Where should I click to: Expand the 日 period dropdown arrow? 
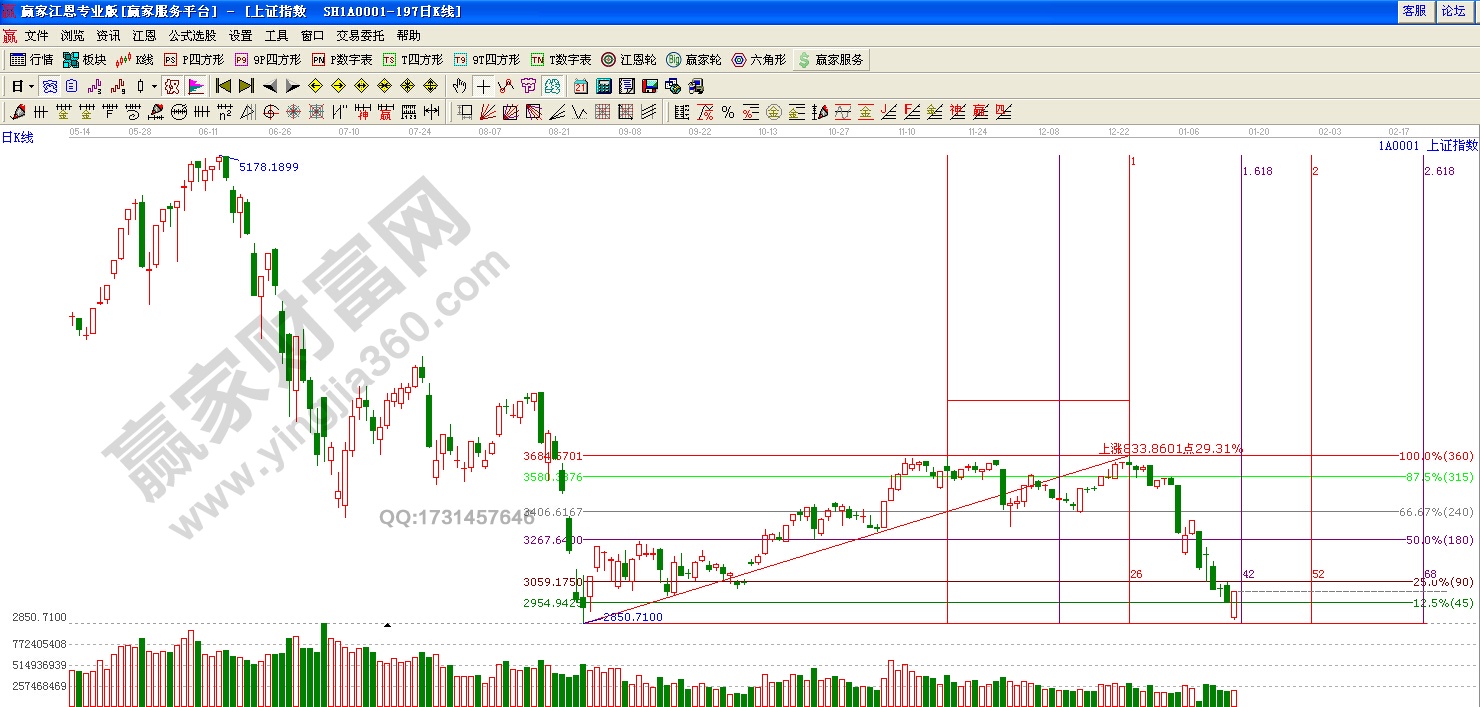coord(31,86)
